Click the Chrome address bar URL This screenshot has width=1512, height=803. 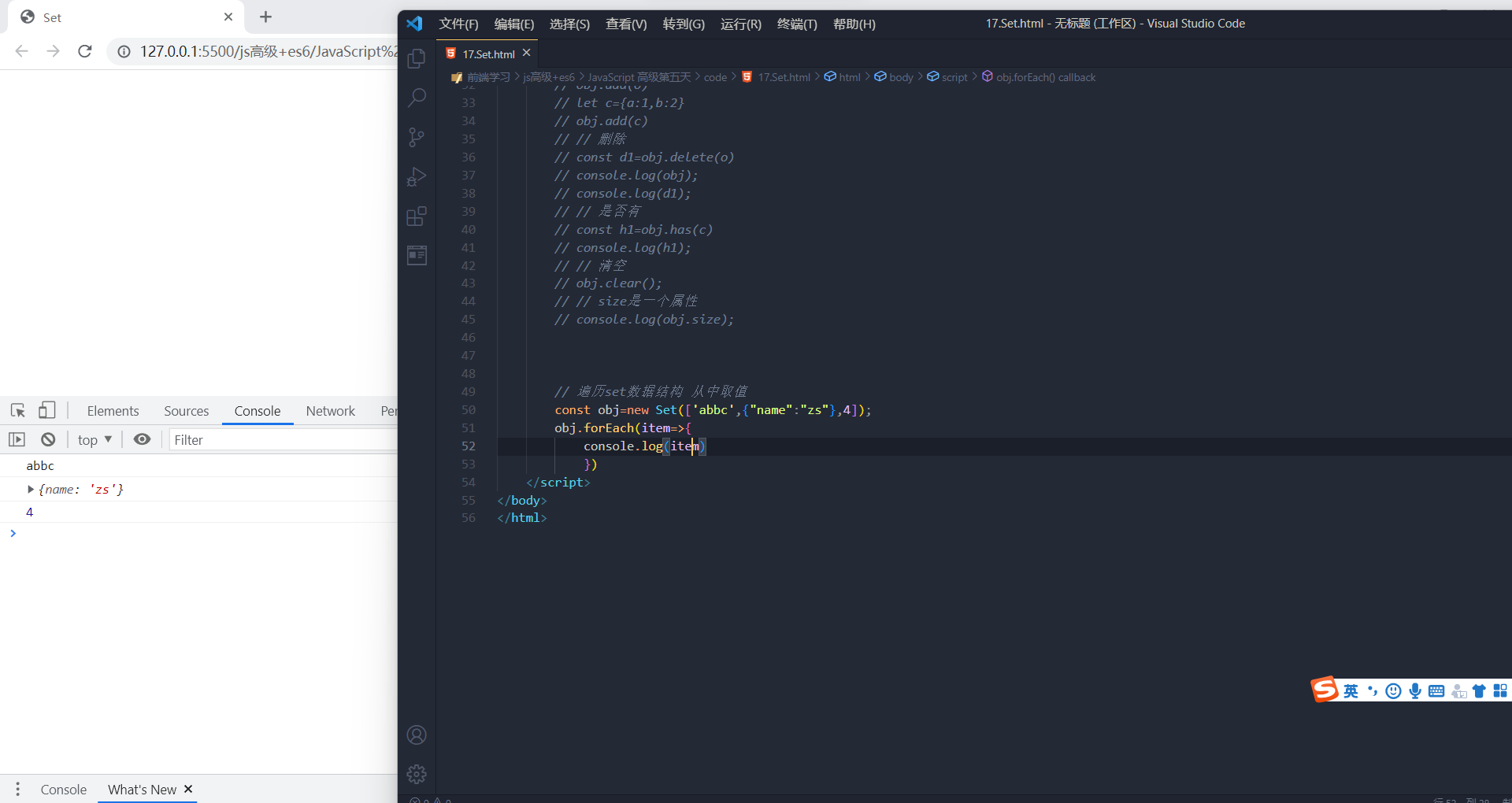point(268,52)
